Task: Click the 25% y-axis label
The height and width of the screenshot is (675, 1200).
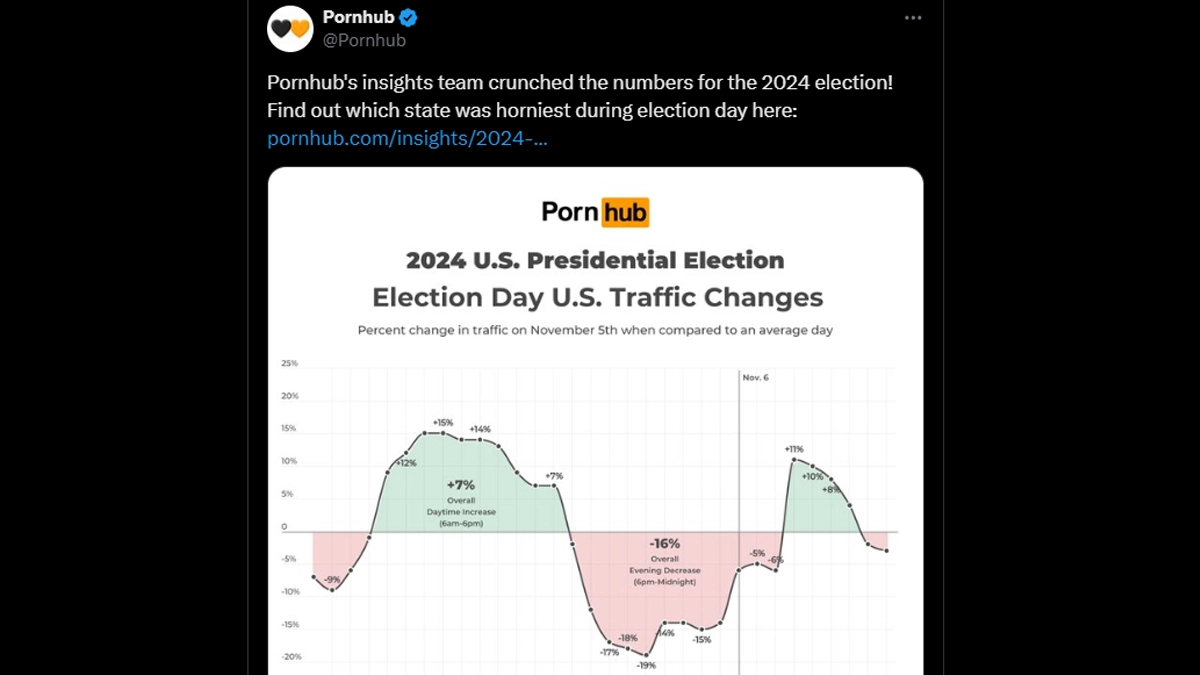Action: (x=289, y=363)
